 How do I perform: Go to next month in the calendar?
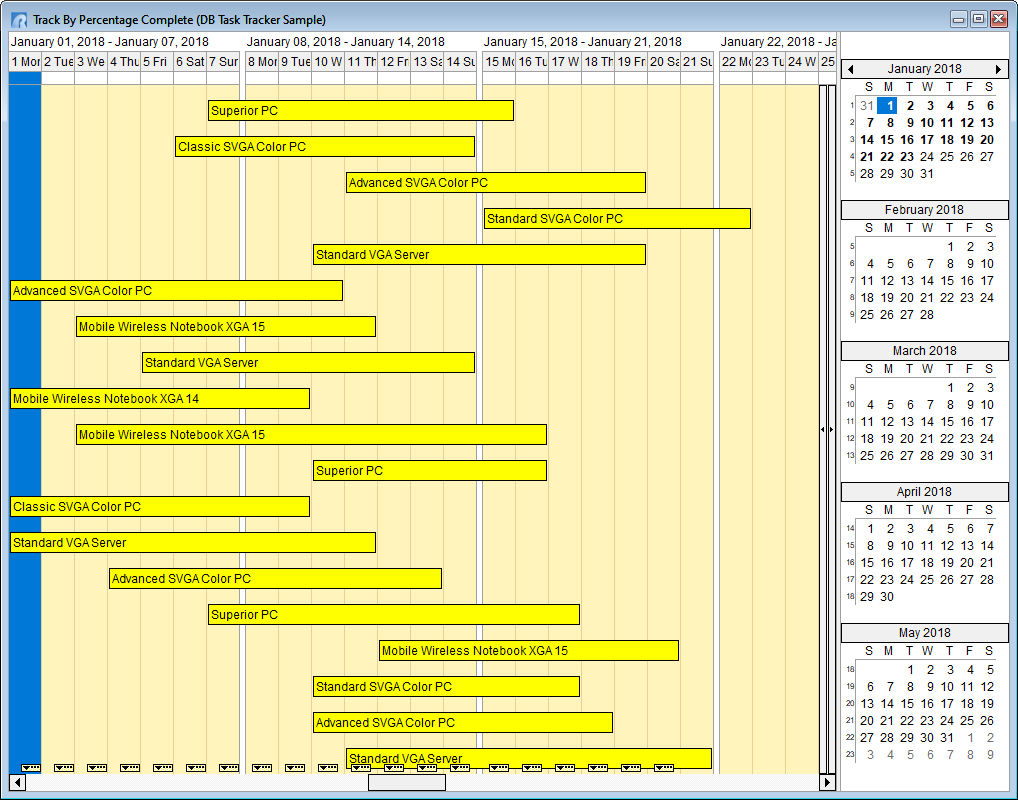(x=999, y=69)
